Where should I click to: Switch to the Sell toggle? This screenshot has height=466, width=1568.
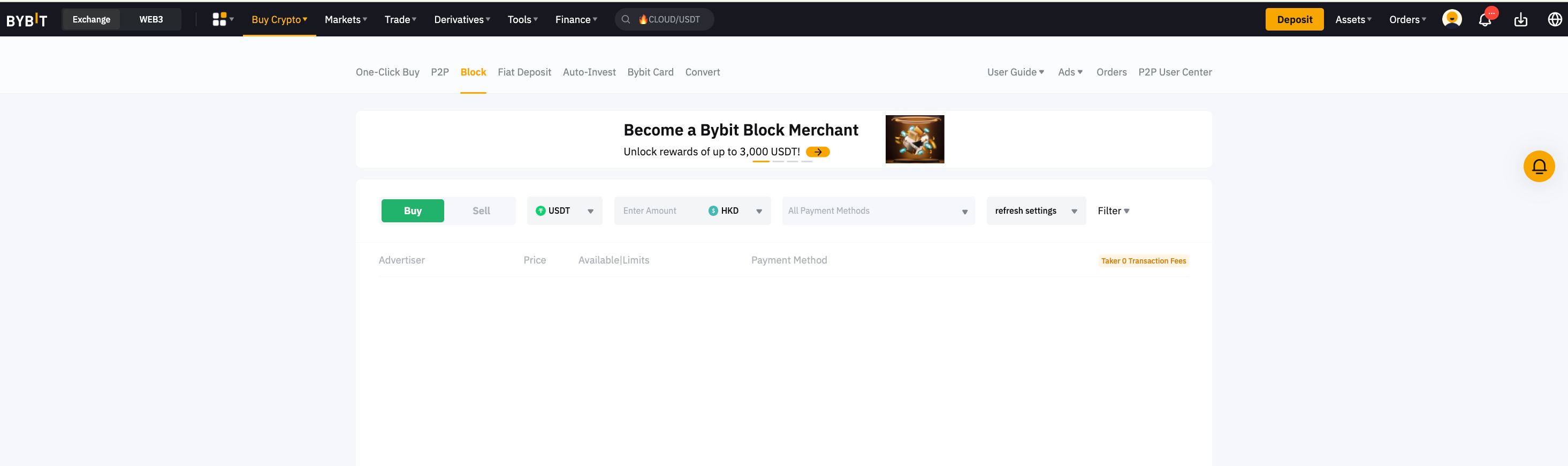tap(481, 211)
